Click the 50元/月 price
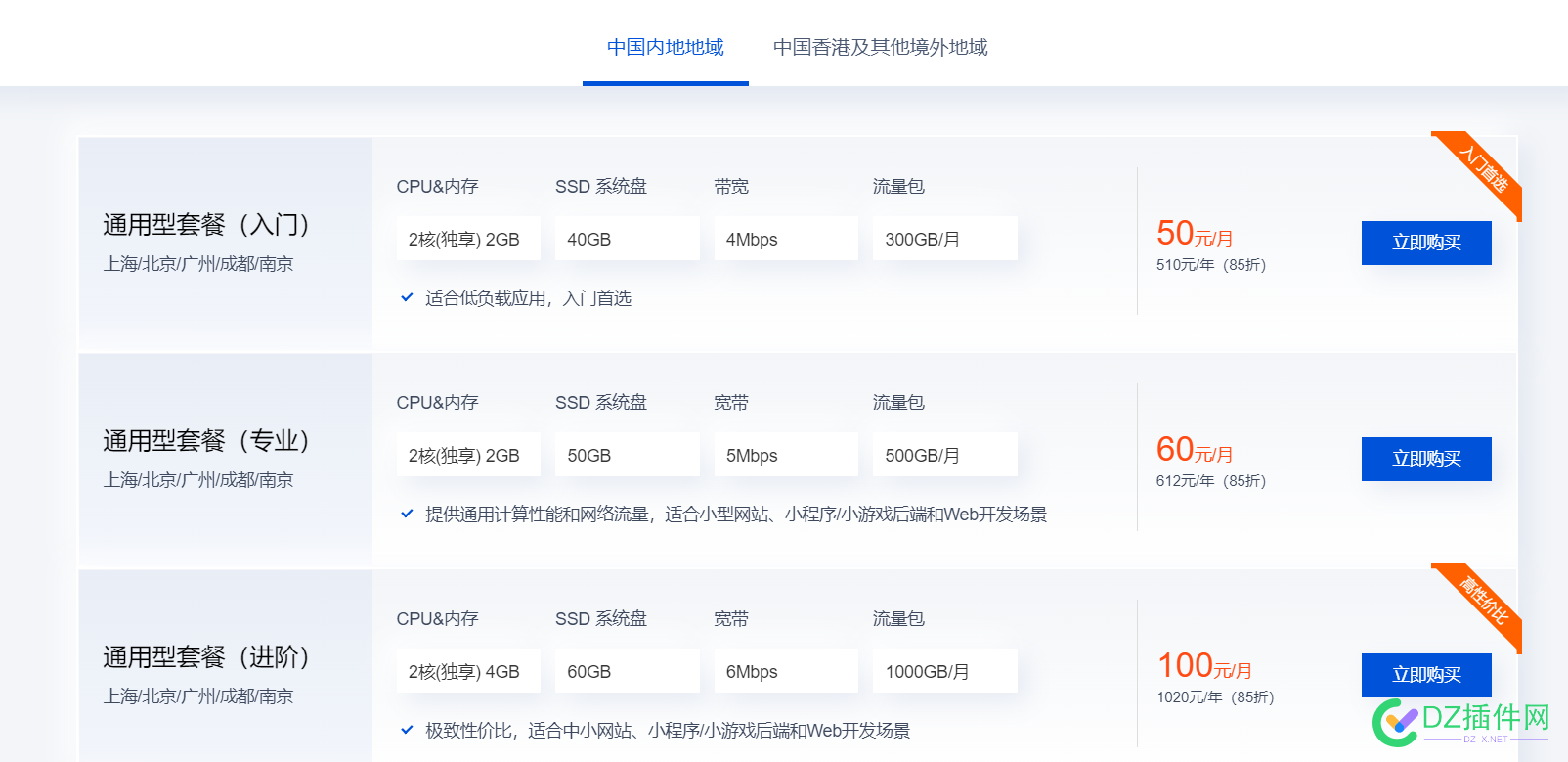Image resolution: width=1568 pixels, height=762 pixels. point(1195,234)
